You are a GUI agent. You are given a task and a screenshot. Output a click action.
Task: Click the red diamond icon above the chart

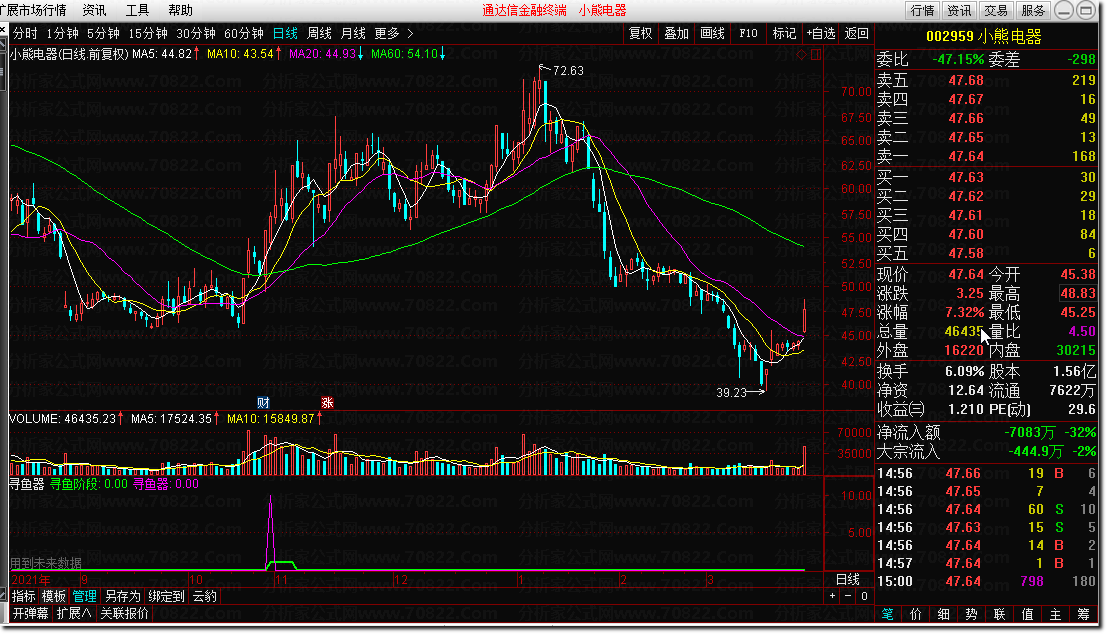(x=801, y=54)
